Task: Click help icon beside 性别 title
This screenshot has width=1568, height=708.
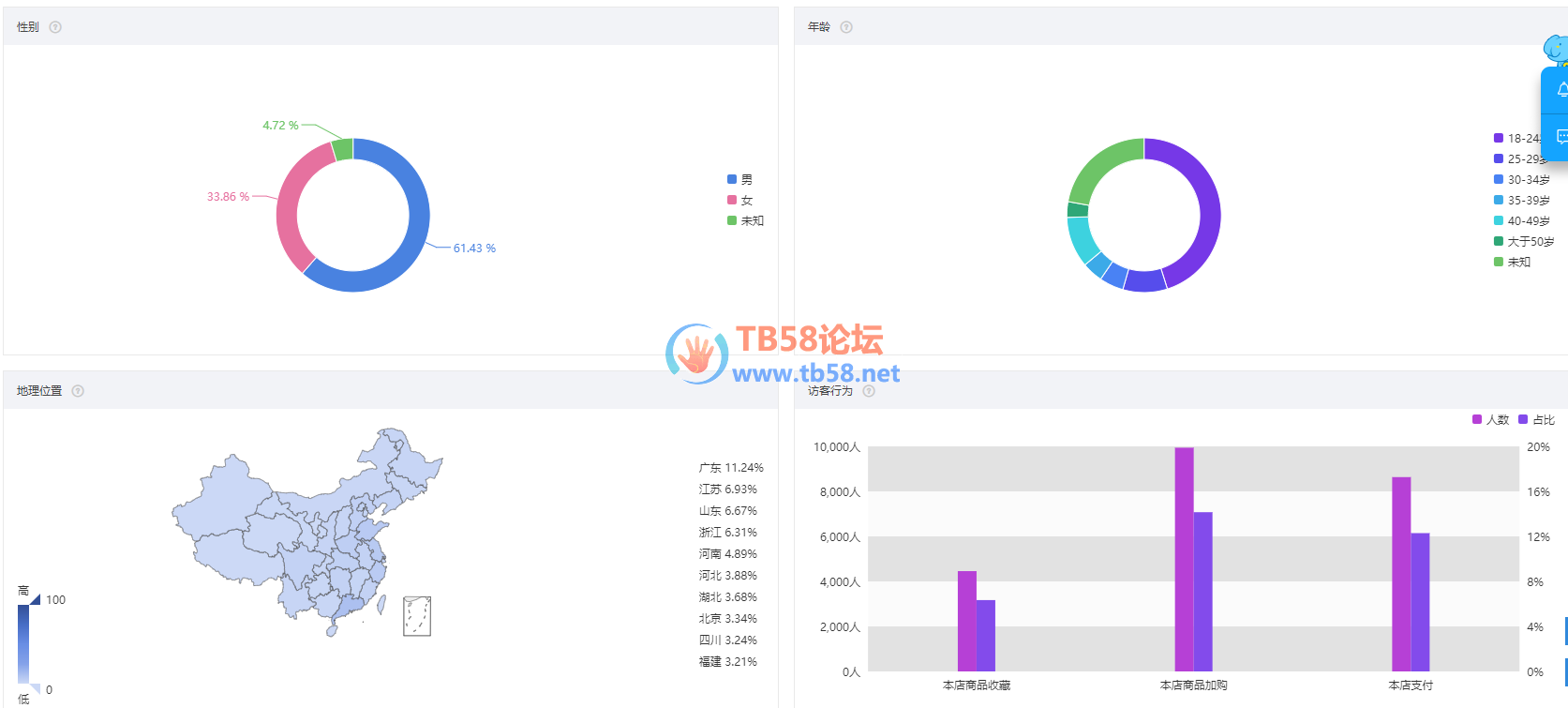Action: tap(55, 27)
